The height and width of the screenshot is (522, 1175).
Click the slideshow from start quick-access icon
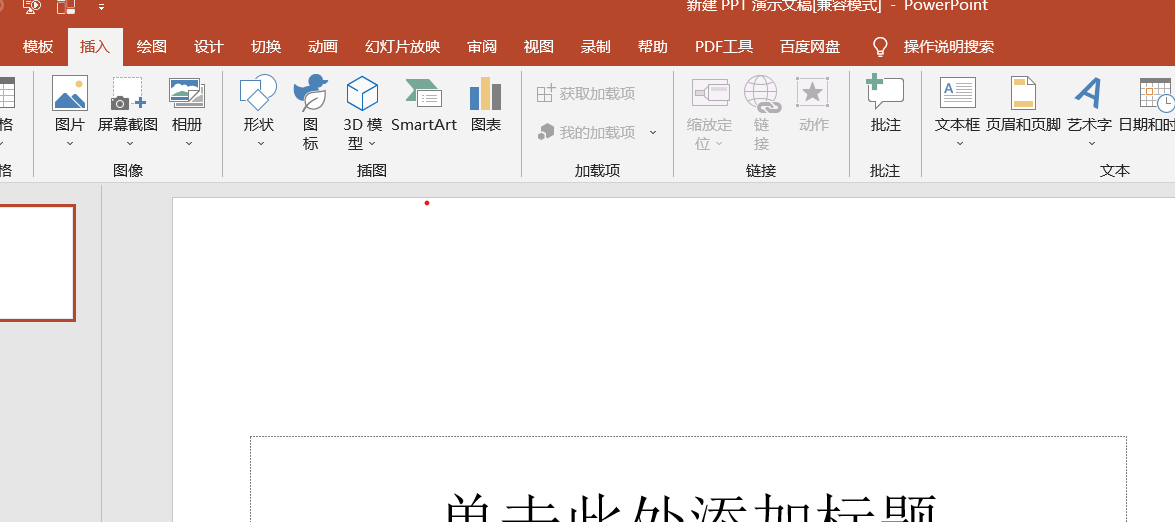click(x=31, y=7)
